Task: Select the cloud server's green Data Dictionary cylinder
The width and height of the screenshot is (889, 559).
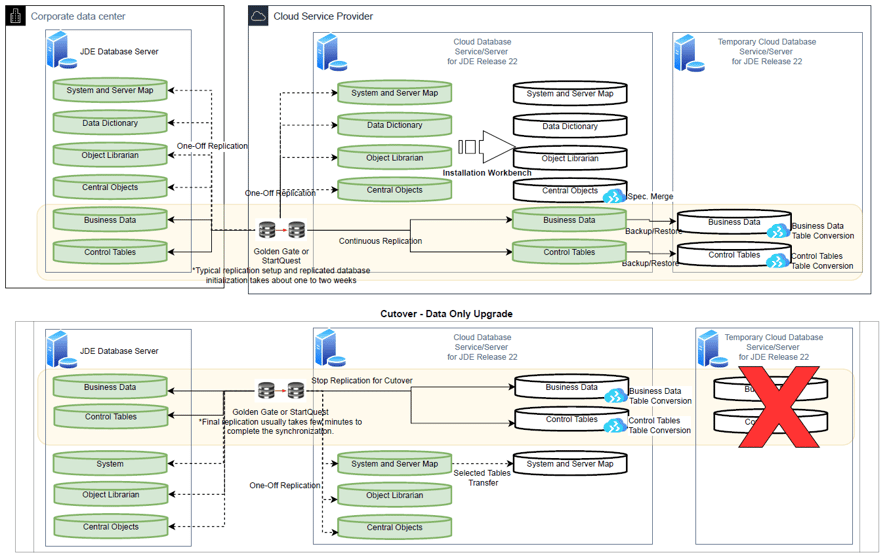Action: point(395,125)
